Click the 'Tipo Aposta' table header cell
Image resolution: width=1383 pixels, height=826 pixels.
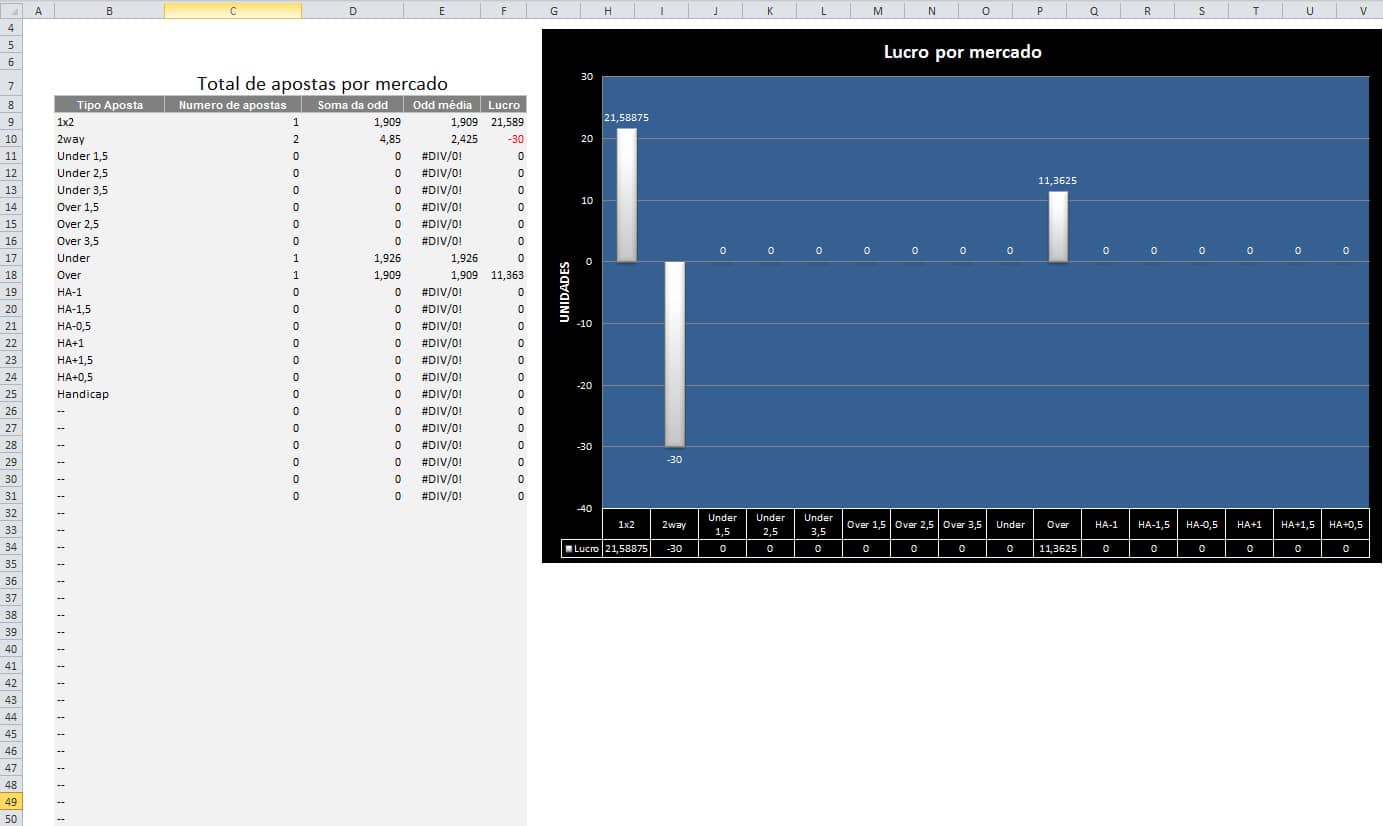(x=109, y=105)
